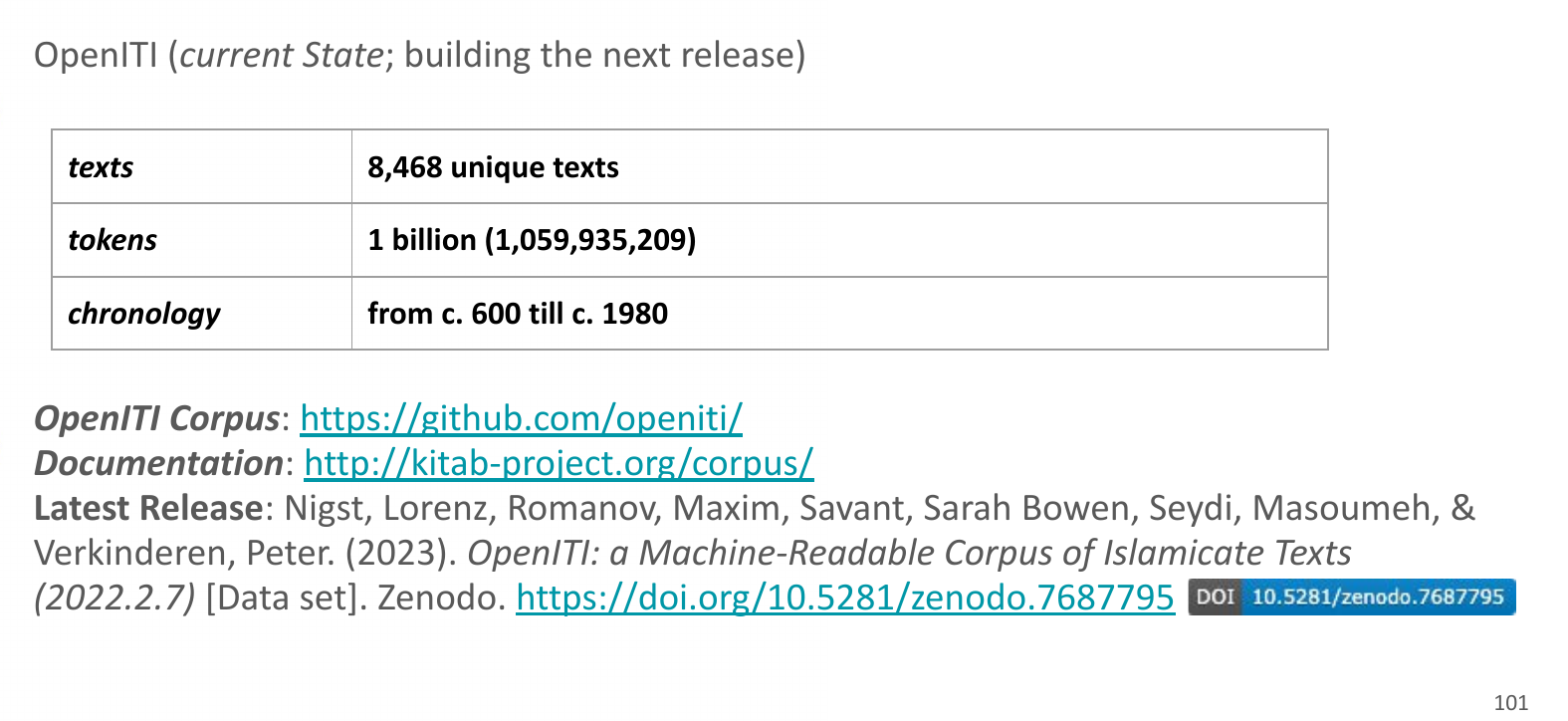Click the 'Latest Release' bold label

click(x=148, y=508)
